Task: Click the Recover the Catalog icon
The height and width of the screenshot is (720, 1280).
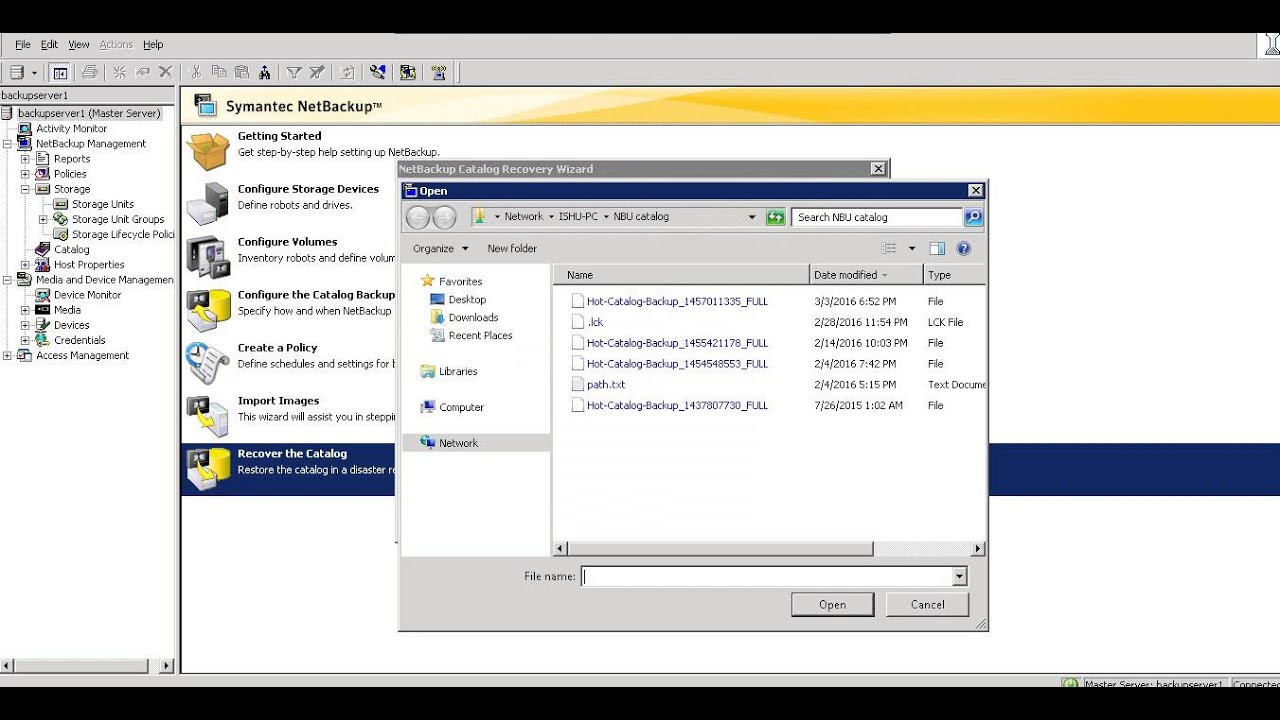Action: click(x=208, y=469)
